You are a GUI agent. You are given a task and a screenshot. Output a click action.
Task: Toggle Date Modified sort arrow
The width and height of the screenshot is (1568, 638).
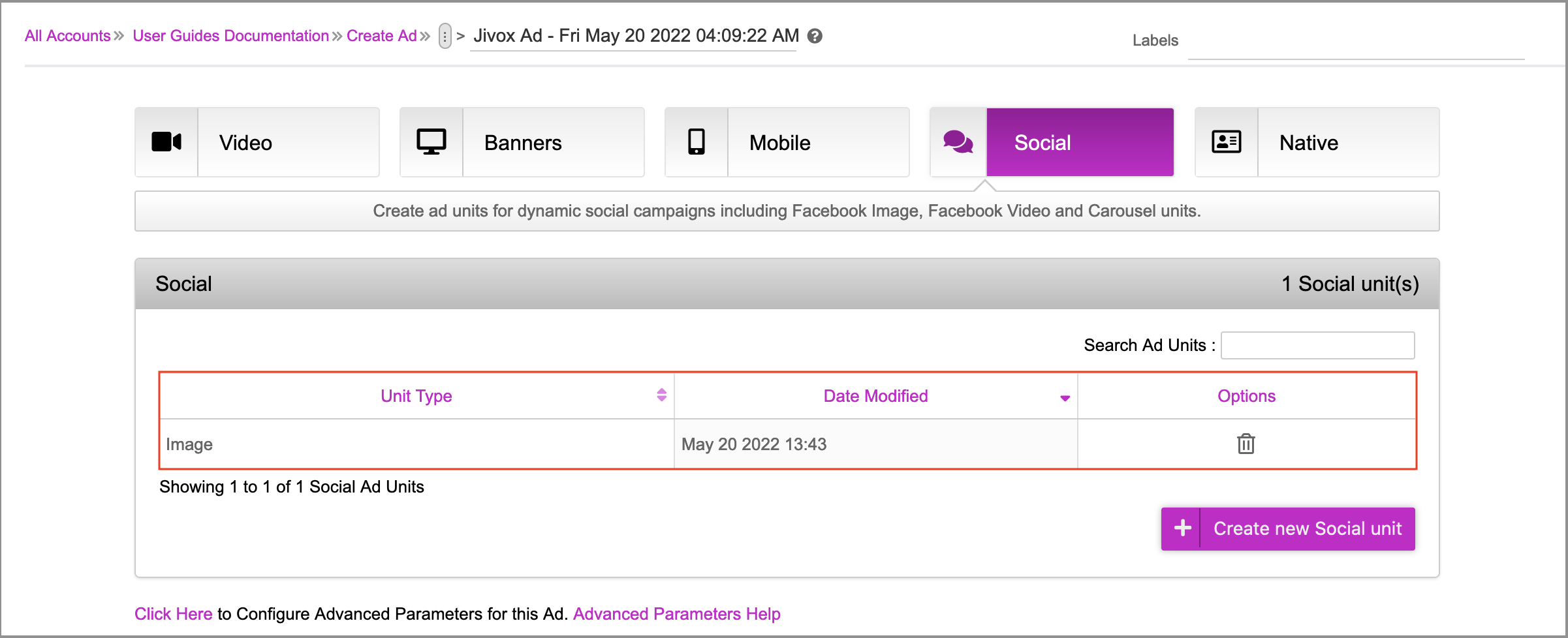pos(1065,398)
